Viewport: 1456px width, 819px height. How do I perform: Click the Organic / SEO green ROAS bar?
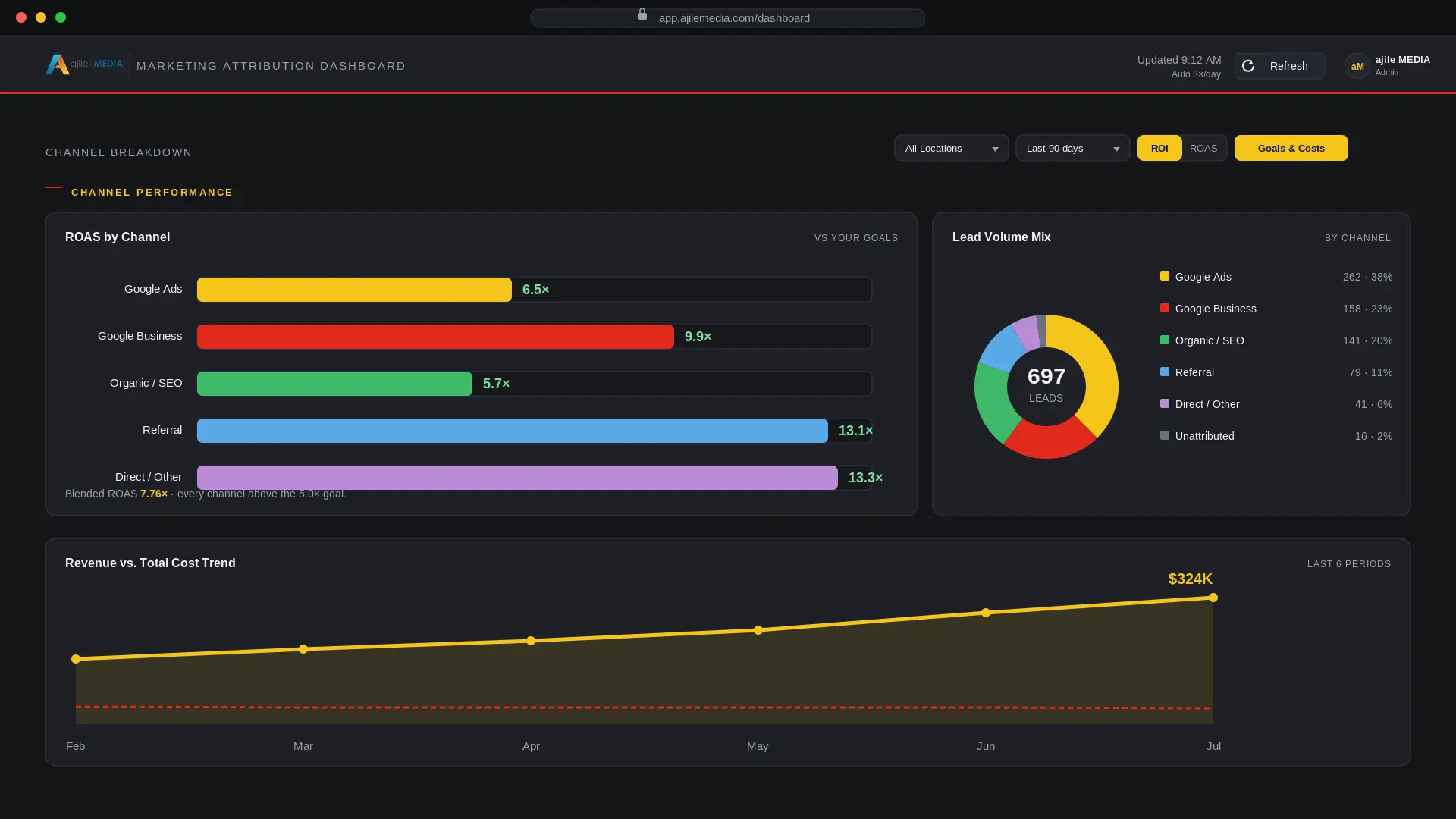(x=334, y=384)
